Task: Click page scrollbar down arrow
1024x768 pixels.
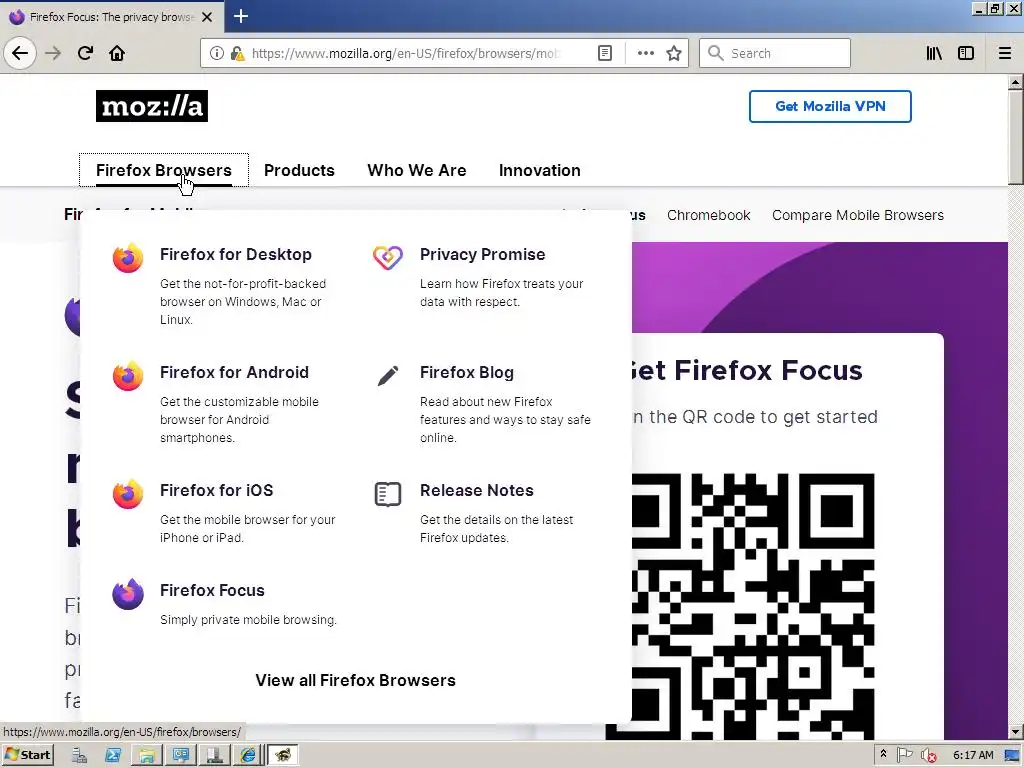Action: point(1016,732)
